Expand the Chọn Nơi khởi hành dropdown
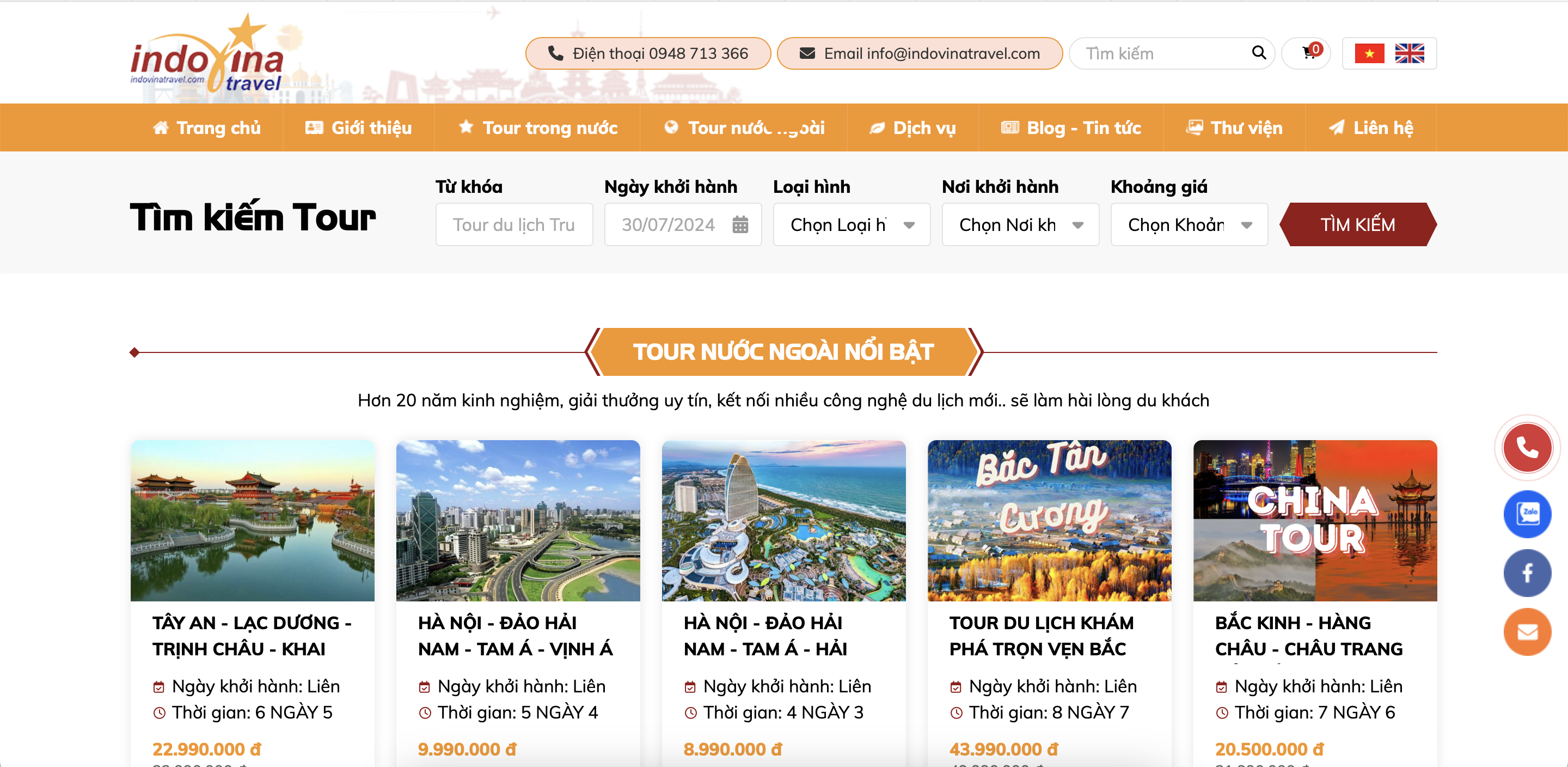The width and height of the screenshot is (1568, 767). [x=1020, y=225]
